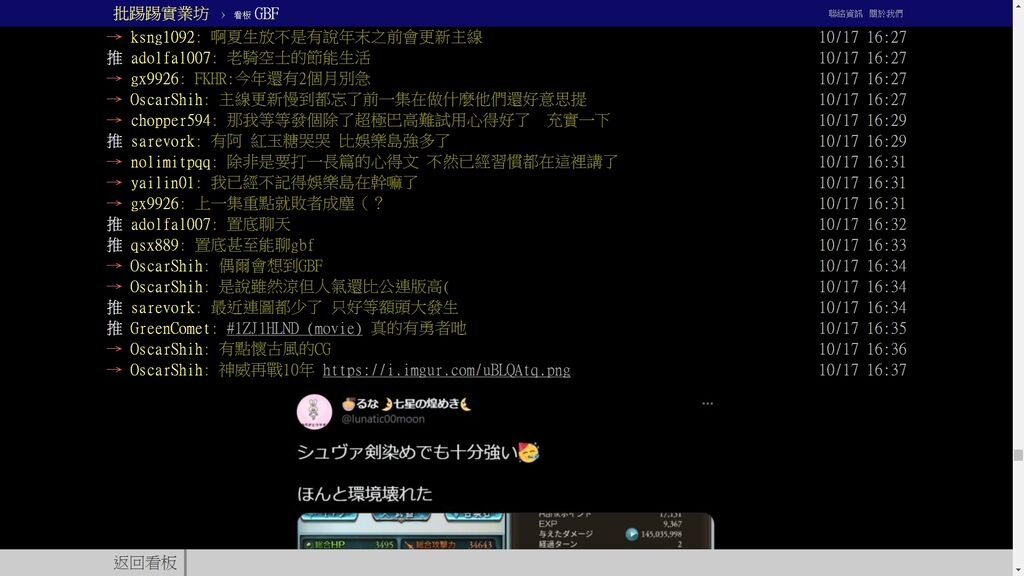Click username qsx889

154,246
